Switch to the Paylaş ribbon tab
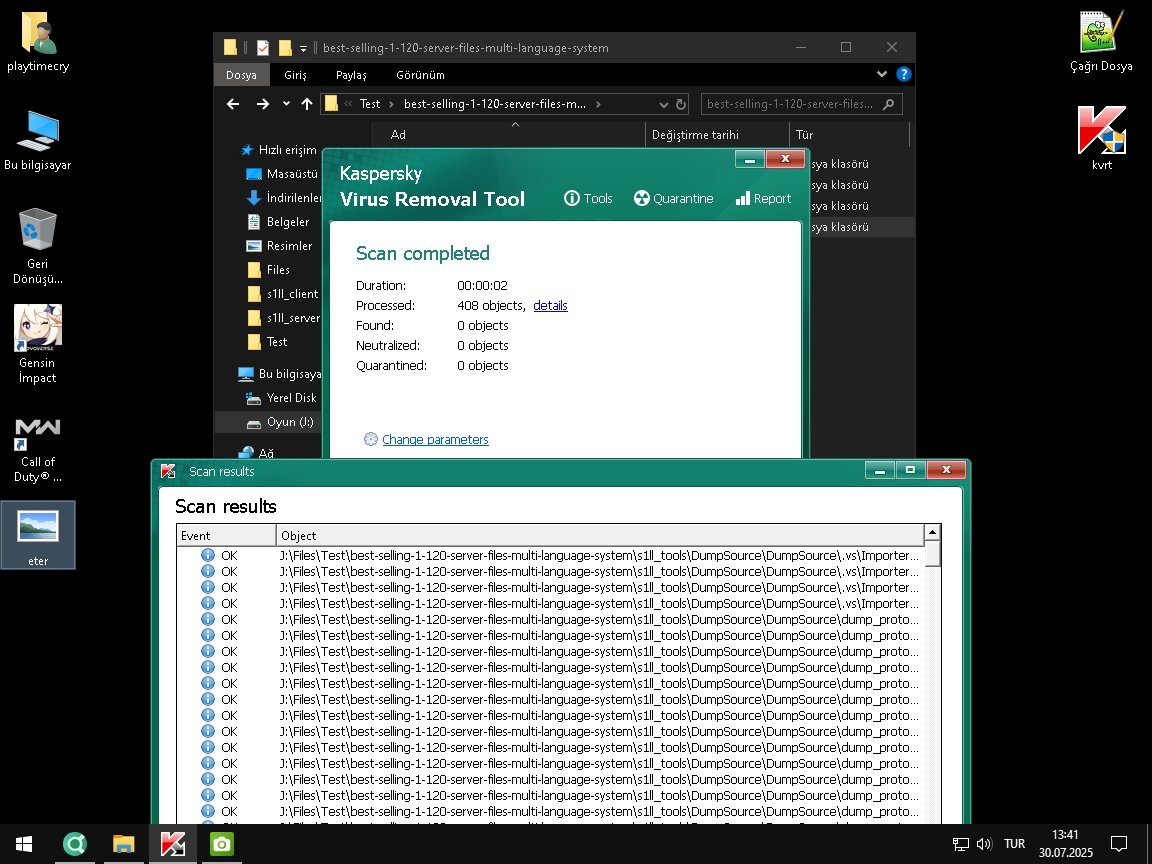 pos(351,75)
